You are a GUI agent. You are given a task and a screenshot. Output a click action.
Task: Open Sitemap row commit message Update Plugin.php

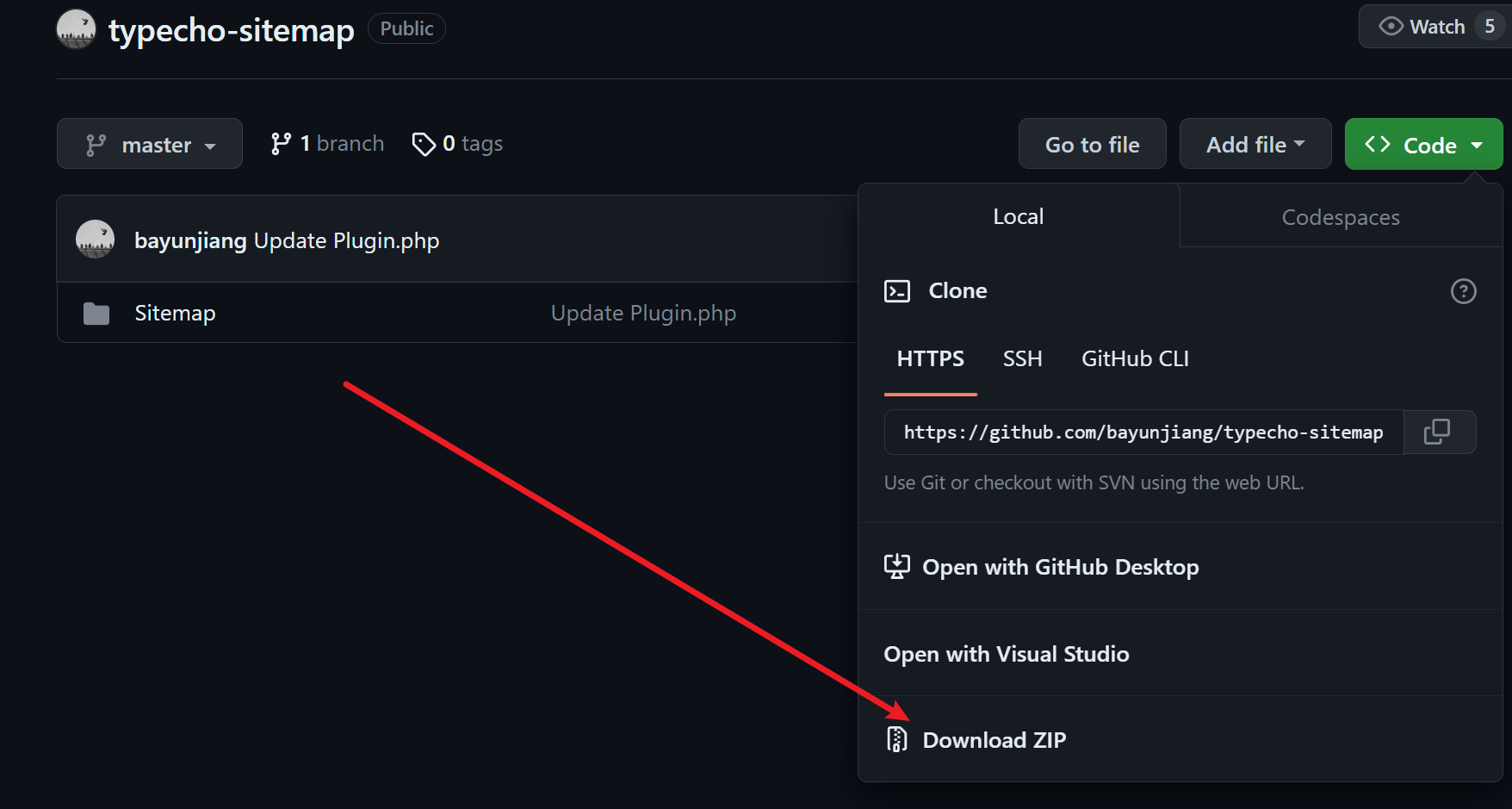coord(643,313)
